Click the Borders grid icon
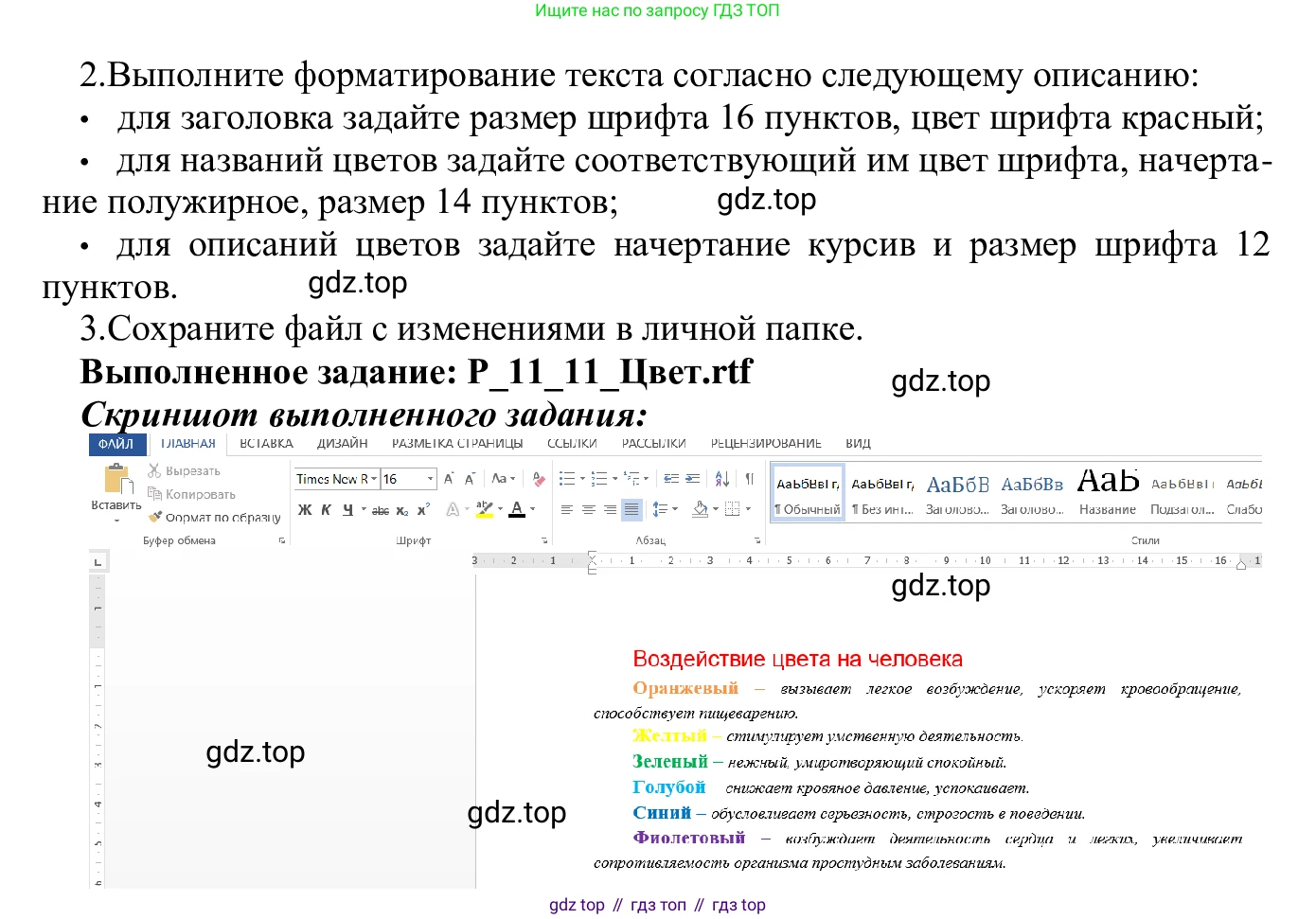Screen dimensions: 1316x919 (732, 509)
